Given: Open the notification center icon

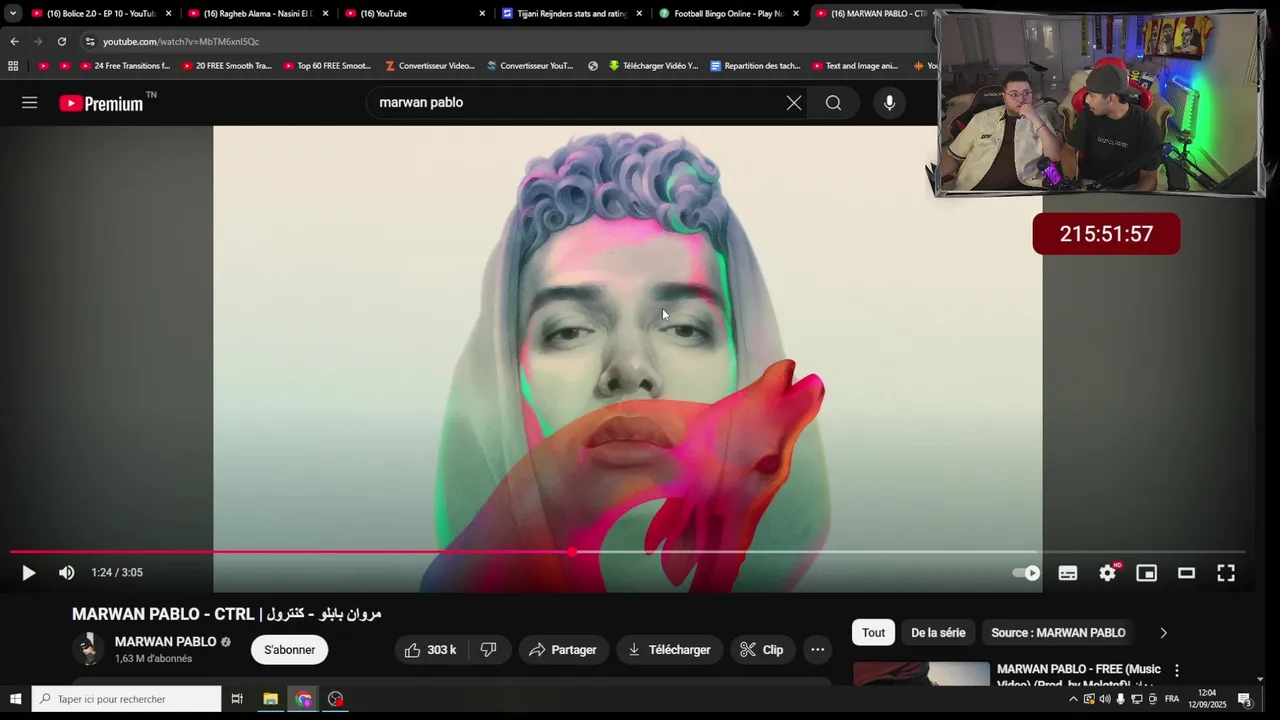Looking at the screenshot, I should (x=1246, y=699).
